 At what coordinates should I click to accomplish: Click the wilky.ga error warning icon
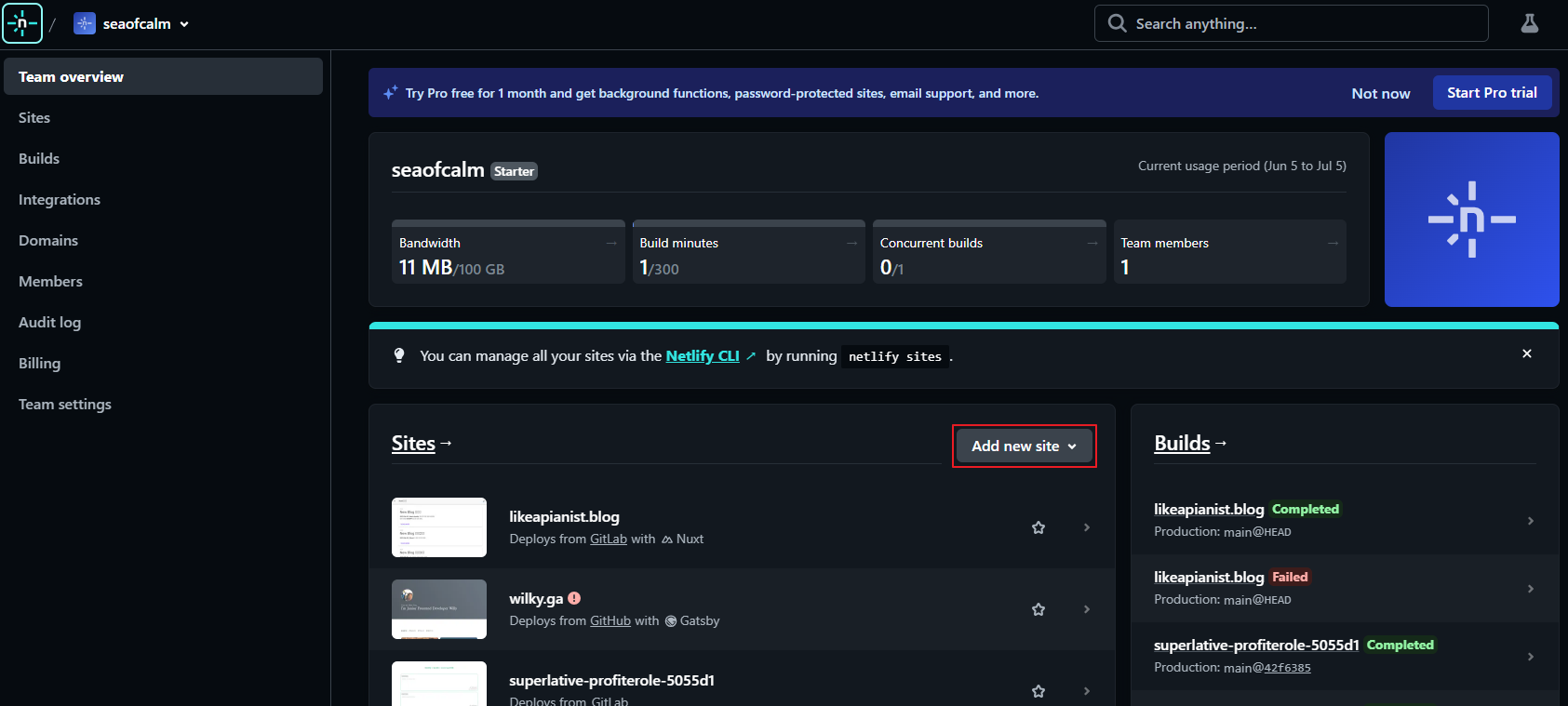(574, 598)
